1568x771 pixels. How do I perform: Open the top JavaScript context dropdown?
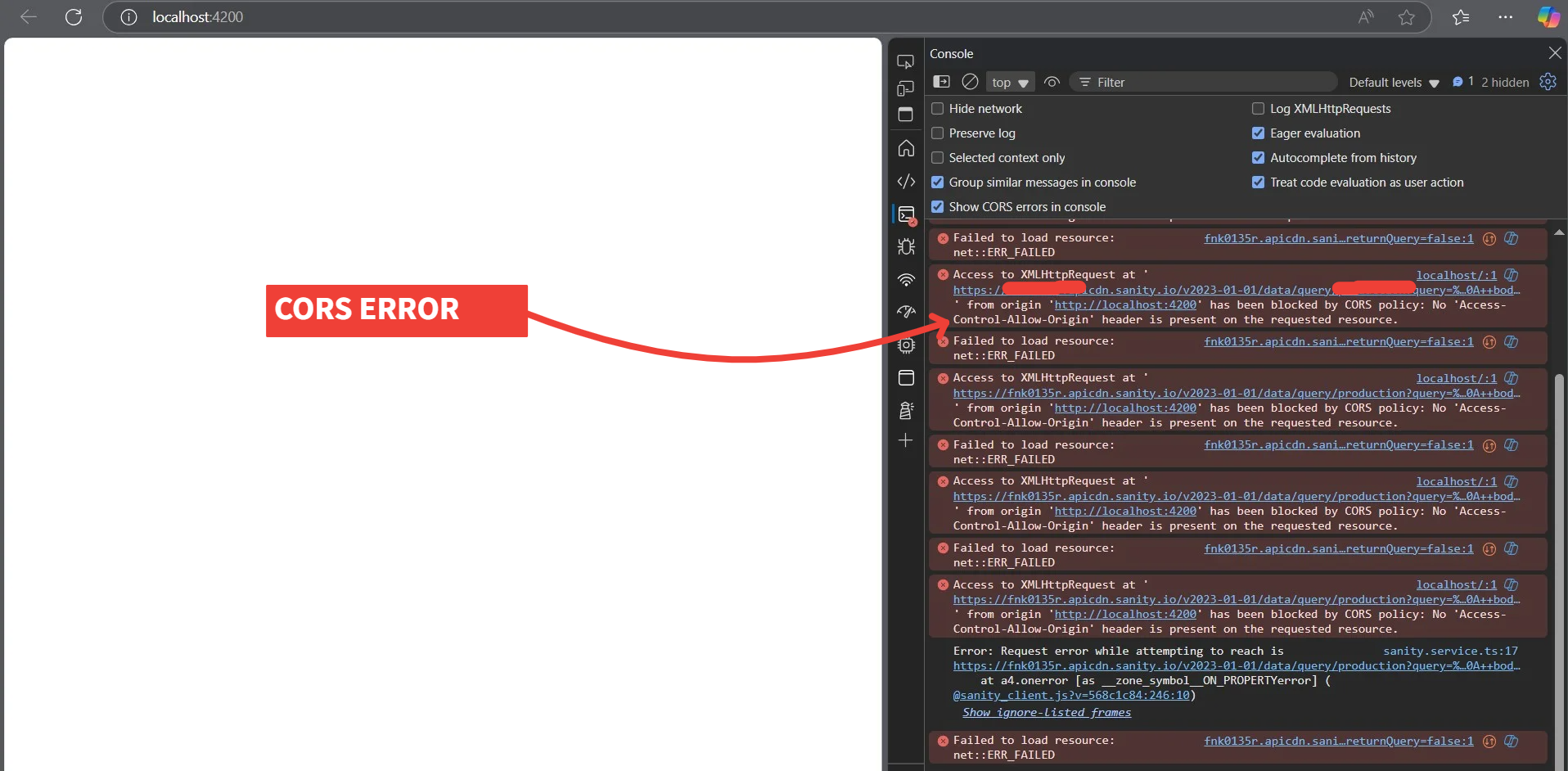[x=1010, y=82]
